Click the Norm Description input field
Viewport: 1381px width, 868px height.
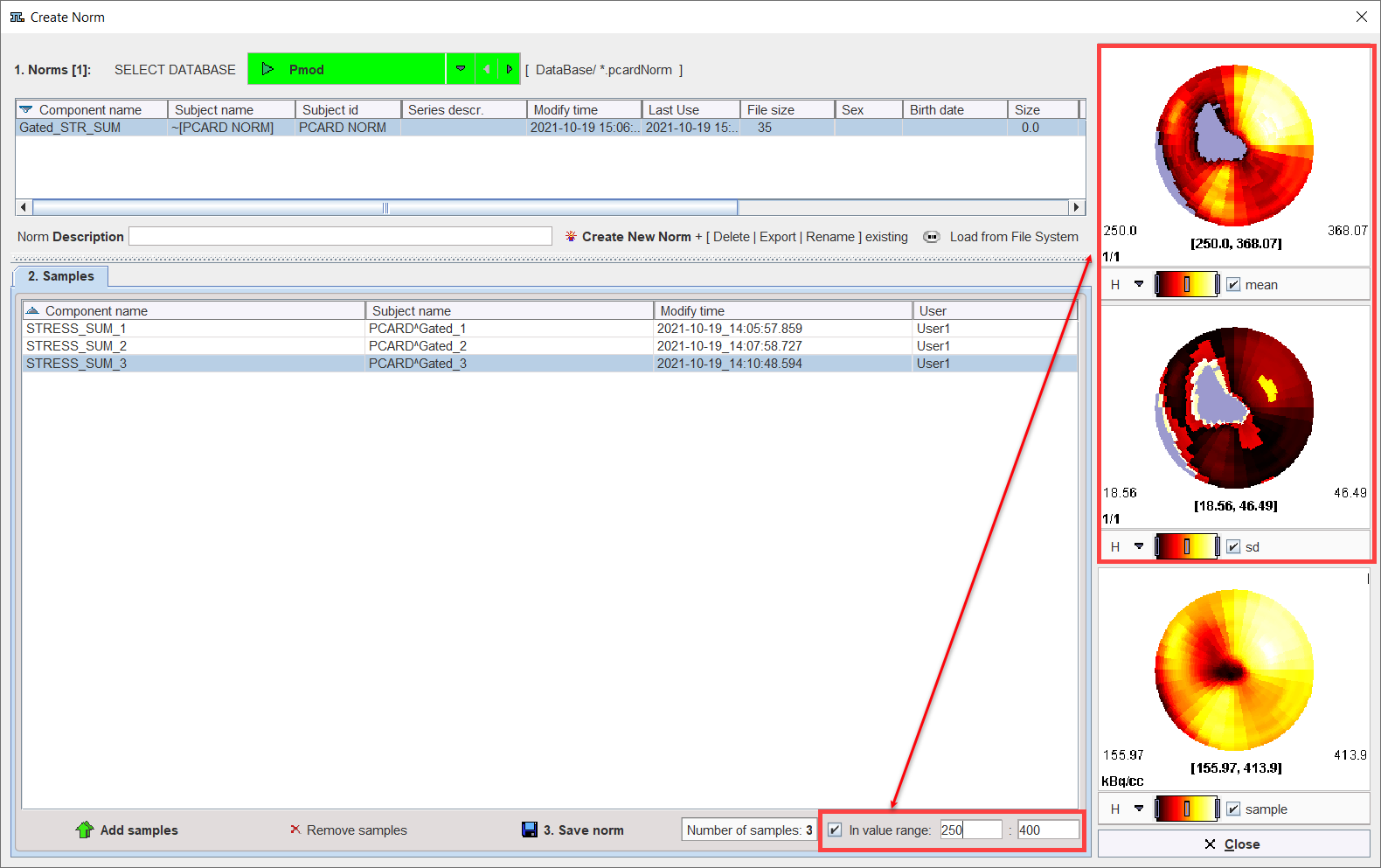coord(340,236)
